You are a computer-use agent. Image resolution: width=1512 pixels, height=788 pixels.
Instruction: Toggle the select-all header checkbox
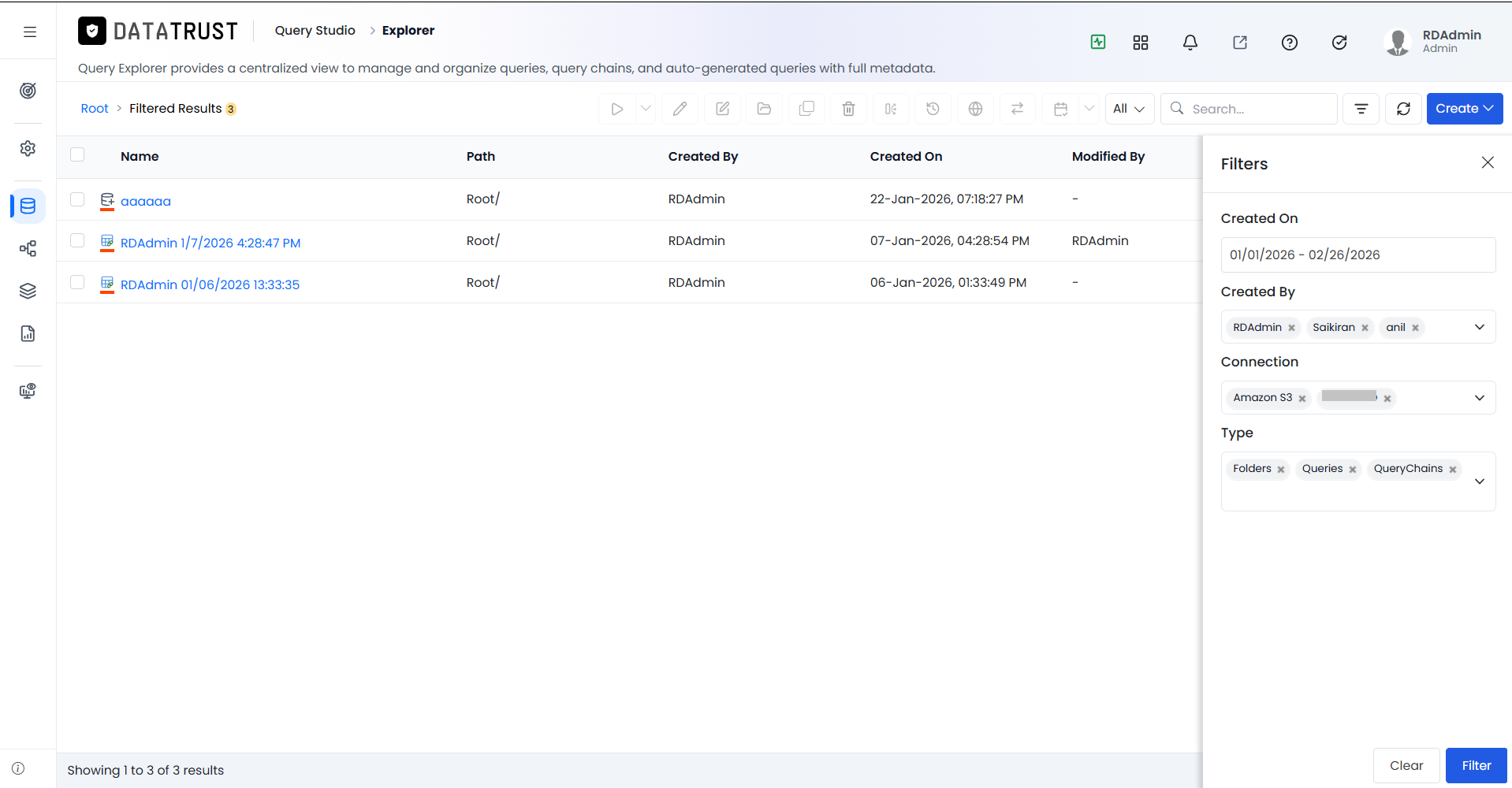coord(77,154)
